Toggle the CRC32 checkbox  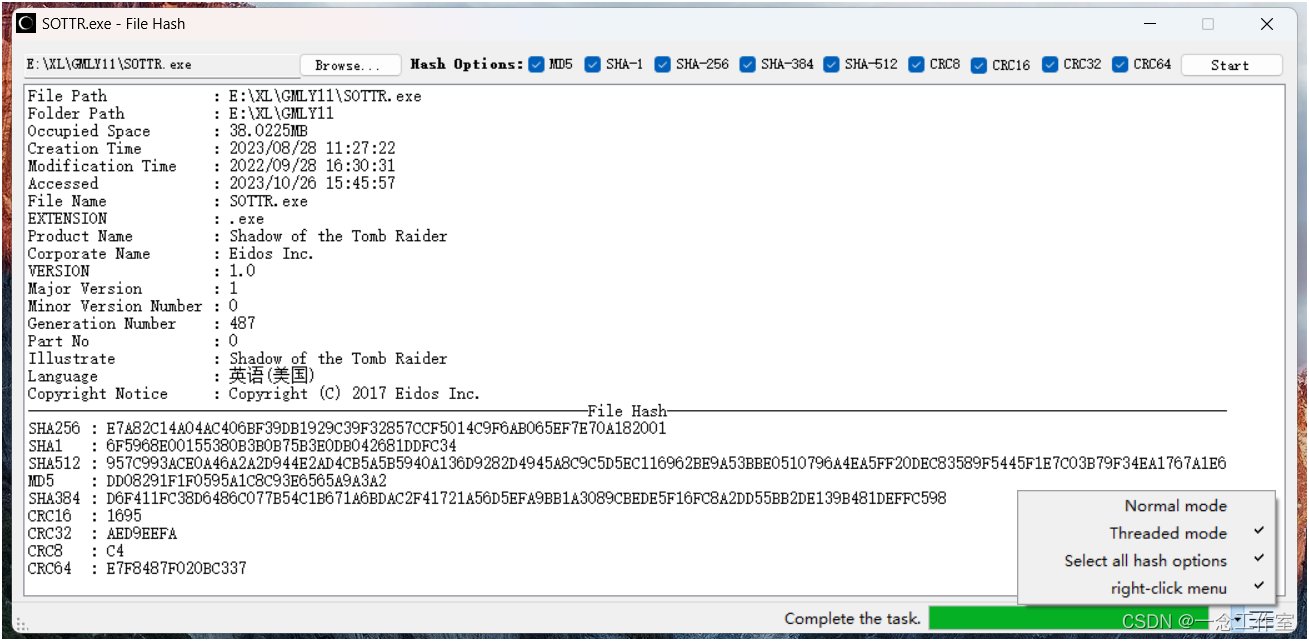point(1050,64)
